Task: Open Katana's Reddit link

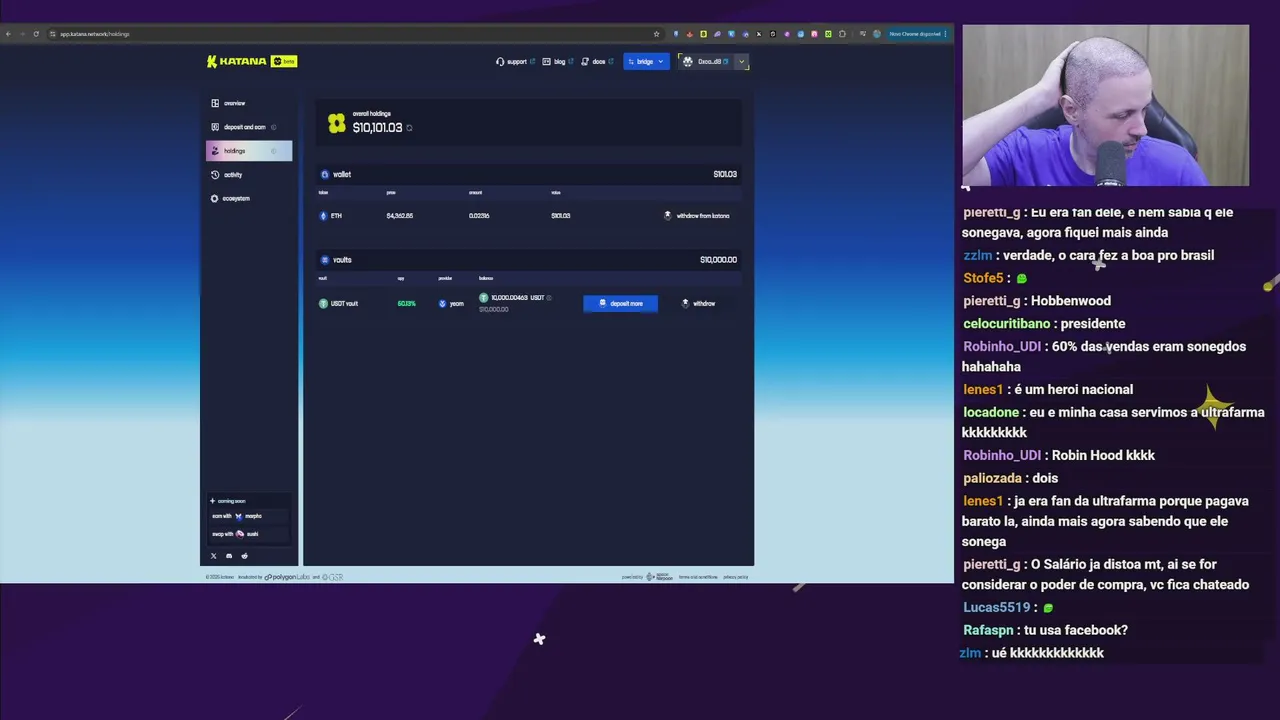Action: (244, 556)
